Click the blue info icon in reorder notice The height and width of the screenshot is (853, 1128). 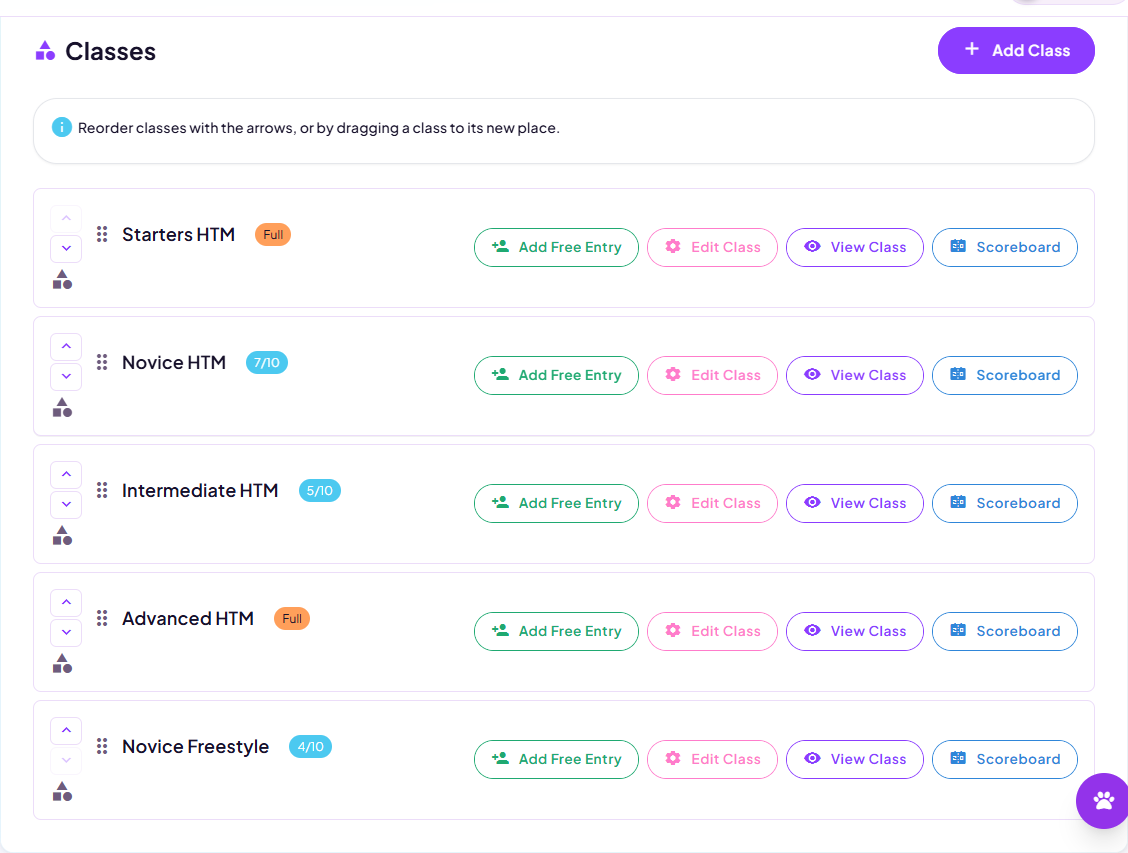pos(62,127)
